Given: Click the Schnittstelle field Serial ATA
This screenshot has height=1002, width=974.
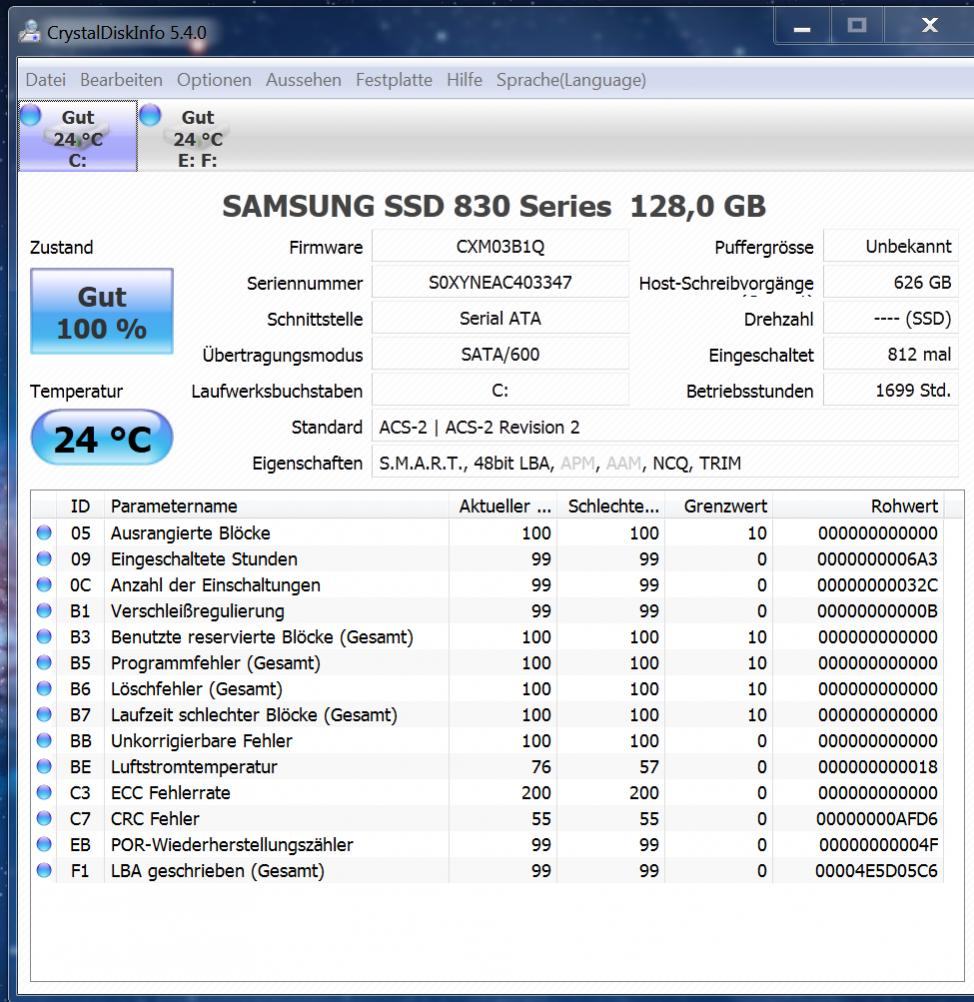Looking at the screenshot, I should coord(500,318).
